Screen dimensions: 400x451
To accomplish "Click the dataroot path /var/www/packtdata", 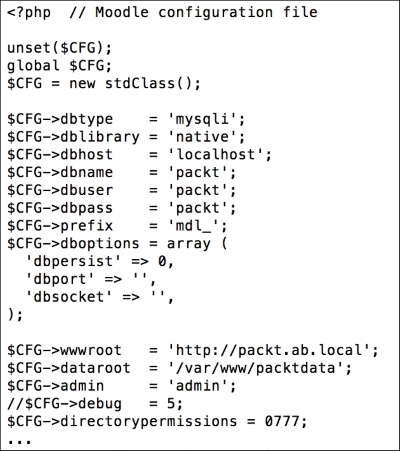I will pos(256,368).
